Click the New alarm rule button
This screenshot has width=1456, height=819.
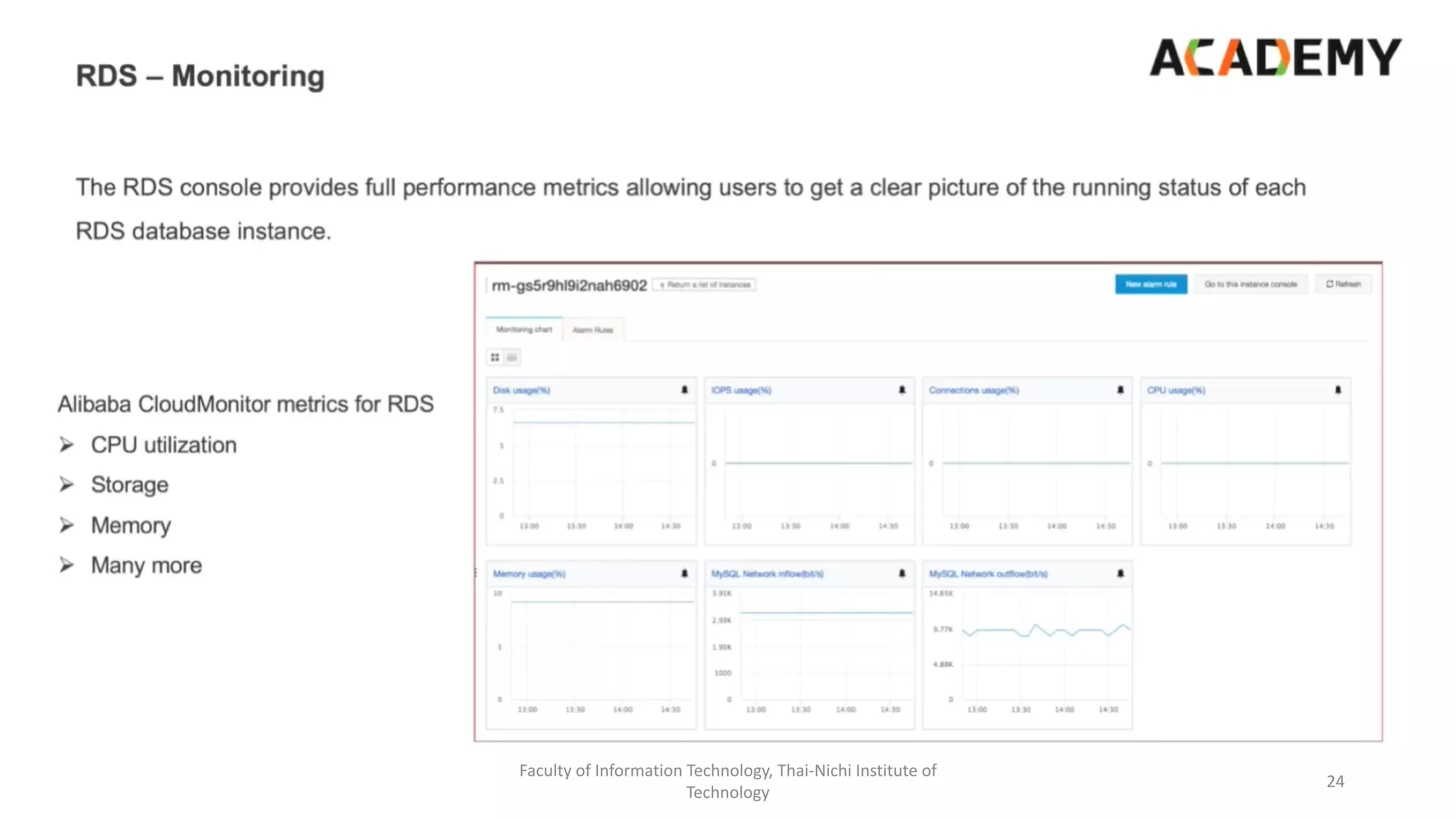point(1150,284)
